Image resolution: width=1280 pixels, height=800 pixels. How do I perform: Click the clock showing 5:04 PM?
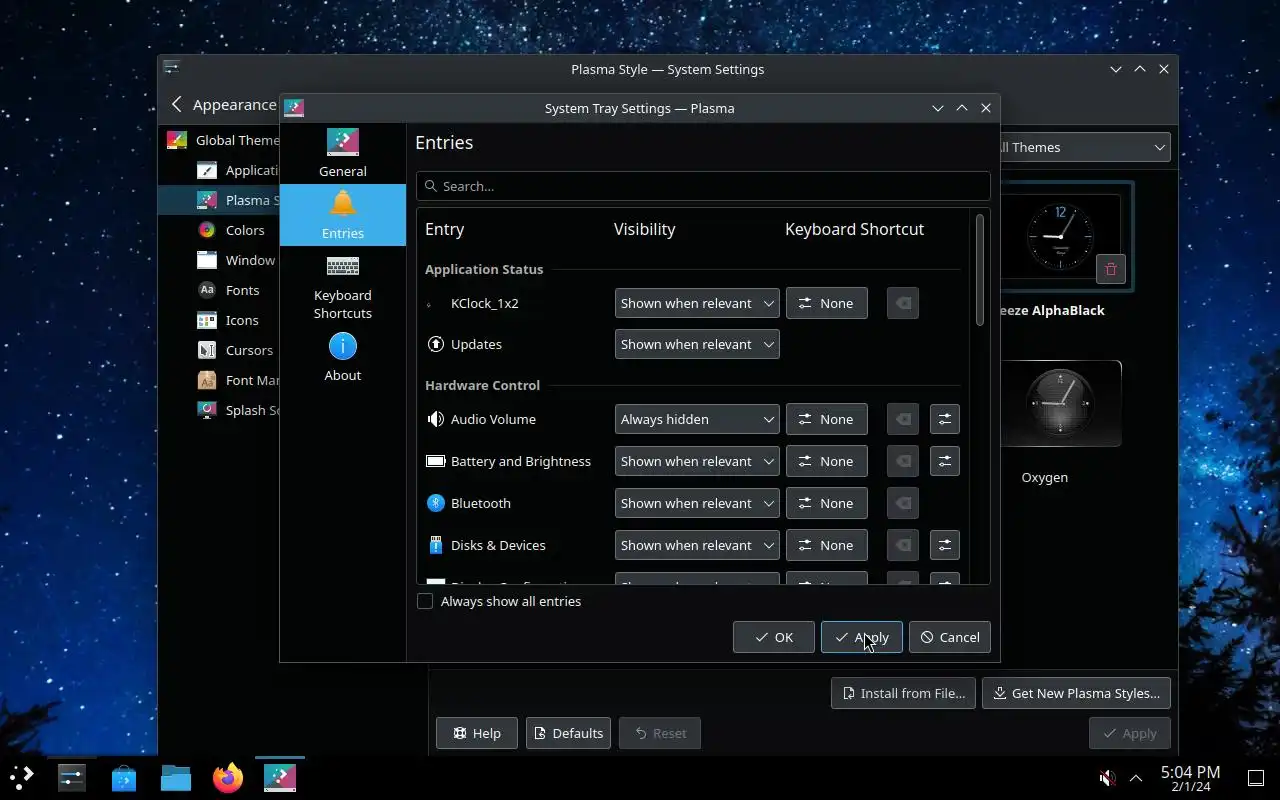1190,778
